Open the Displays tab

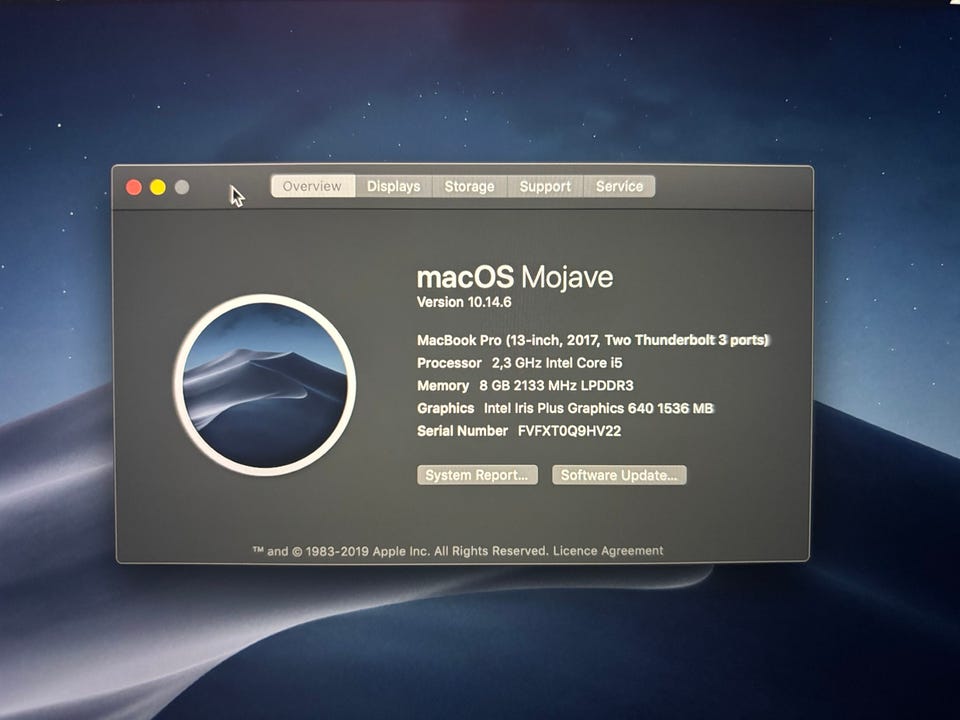pos(394,186)
